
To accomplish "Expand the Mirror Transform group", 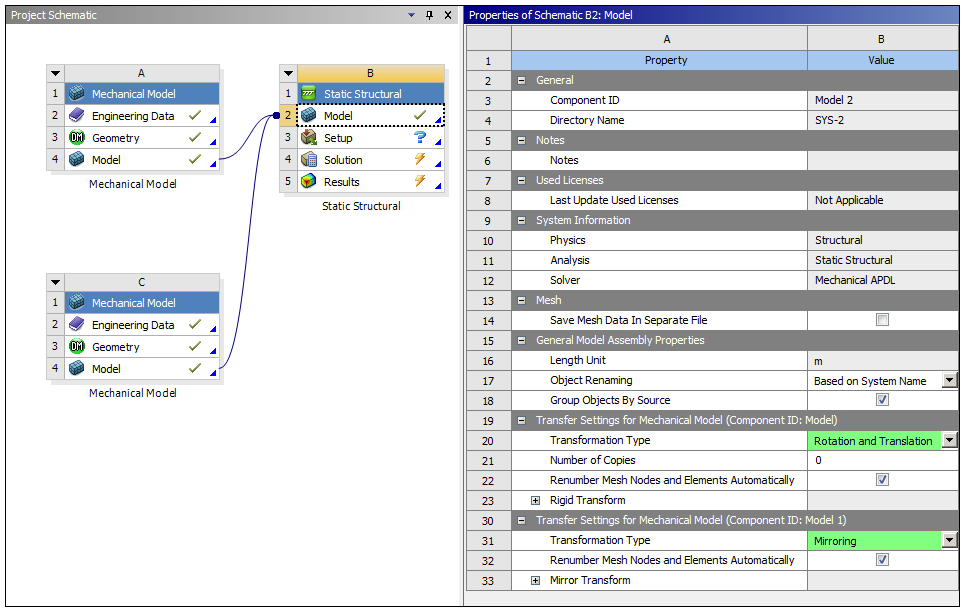I will point(536,580).
